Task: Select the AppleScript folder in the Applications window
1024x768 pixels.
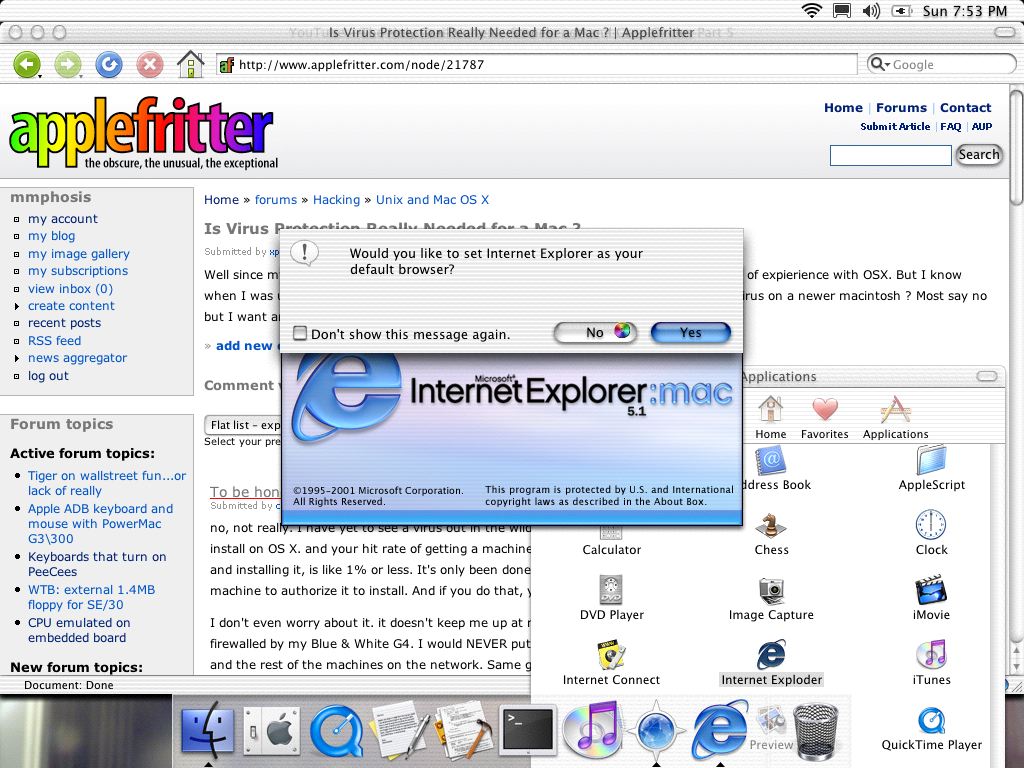Action: (x=931, y=460)
